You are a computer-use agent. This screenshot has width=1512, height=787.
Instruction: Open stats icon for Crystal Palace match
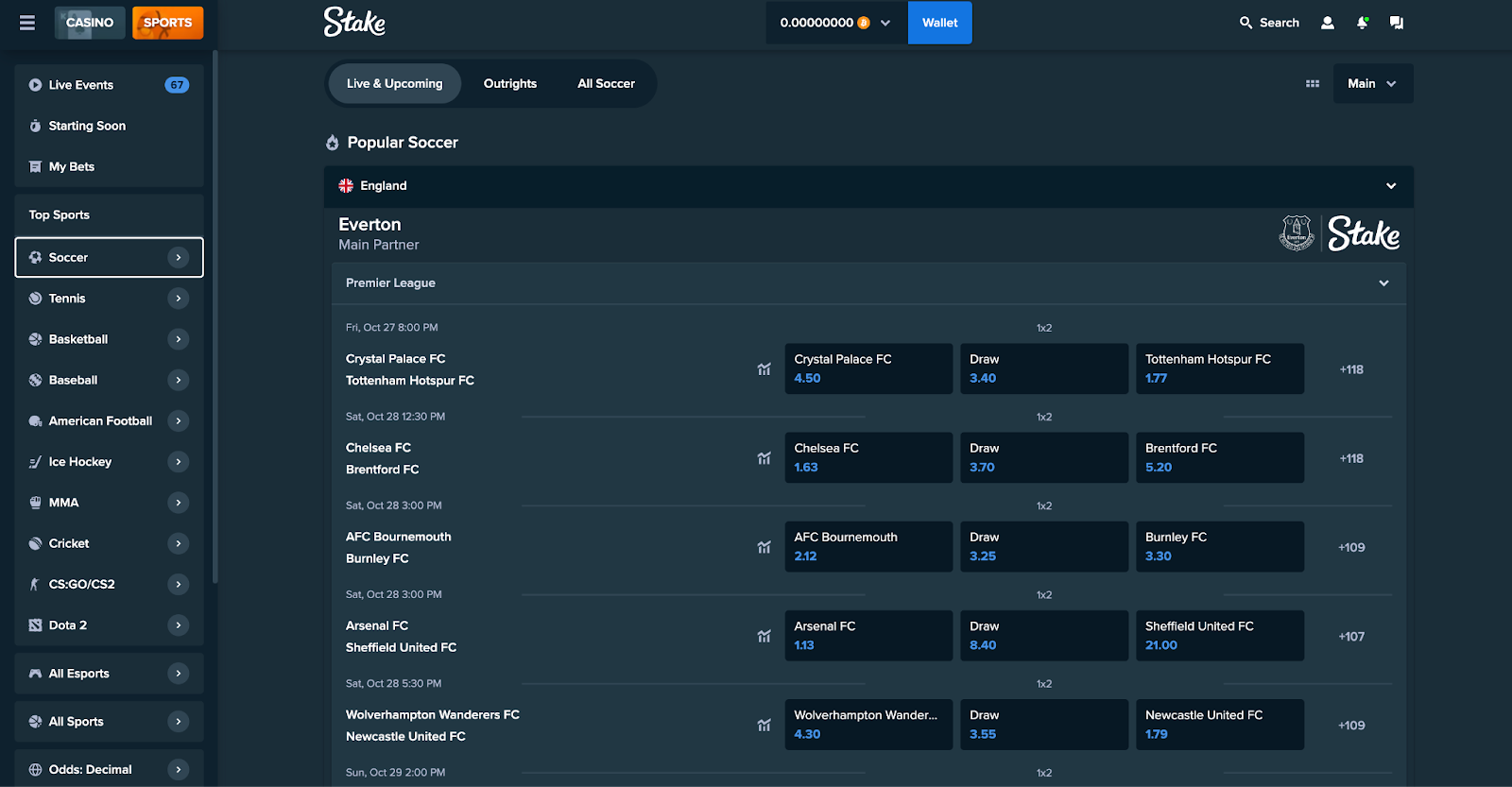pyautogui.click(x=764, y=369)
